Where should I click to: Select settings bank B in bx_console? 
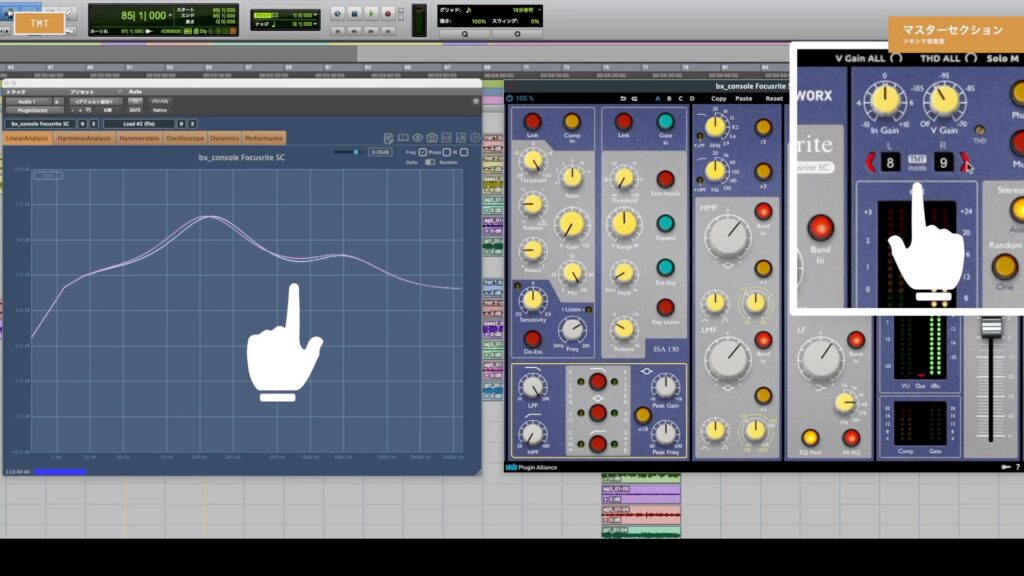click(669, 99)
